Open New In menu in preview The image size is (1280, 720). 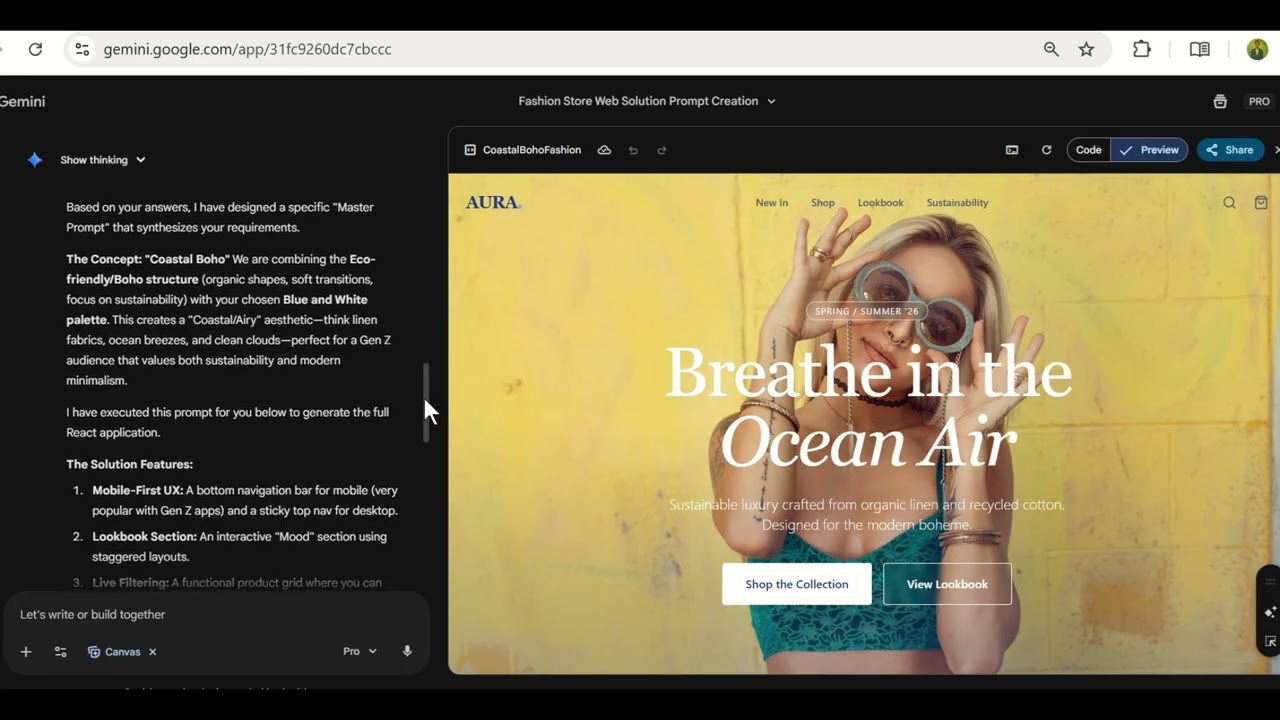click(771, 203)
